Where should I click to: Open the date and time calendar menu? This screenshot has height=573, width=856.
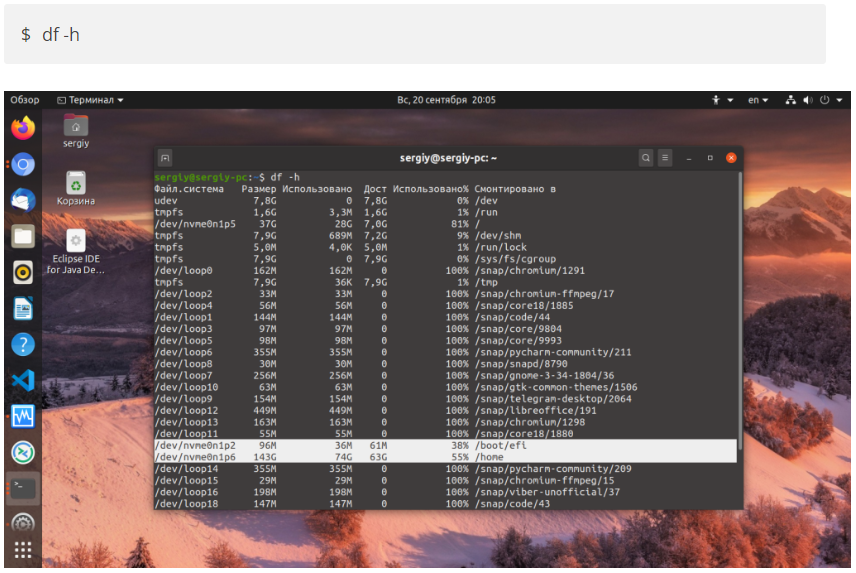446,100
